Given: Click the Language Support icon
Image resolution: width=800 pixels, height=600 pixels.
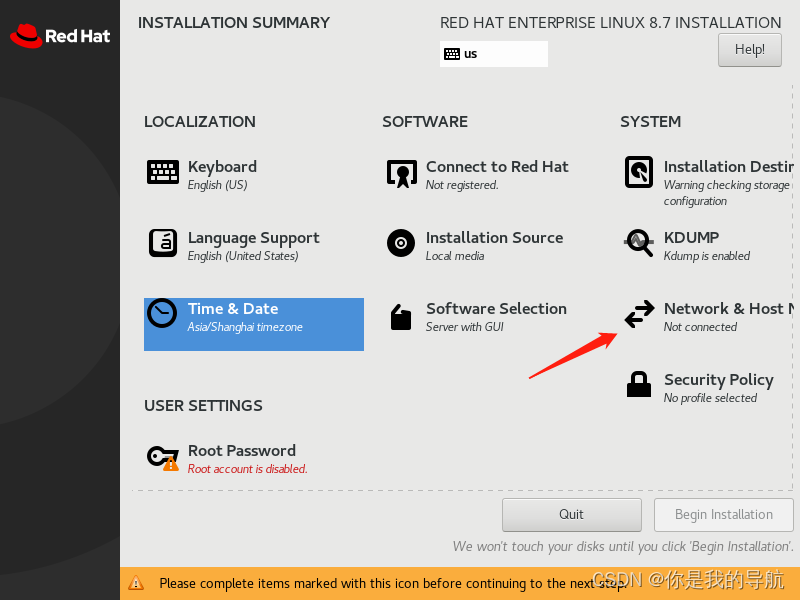Looking at the screenshot, I should [163, 243].
